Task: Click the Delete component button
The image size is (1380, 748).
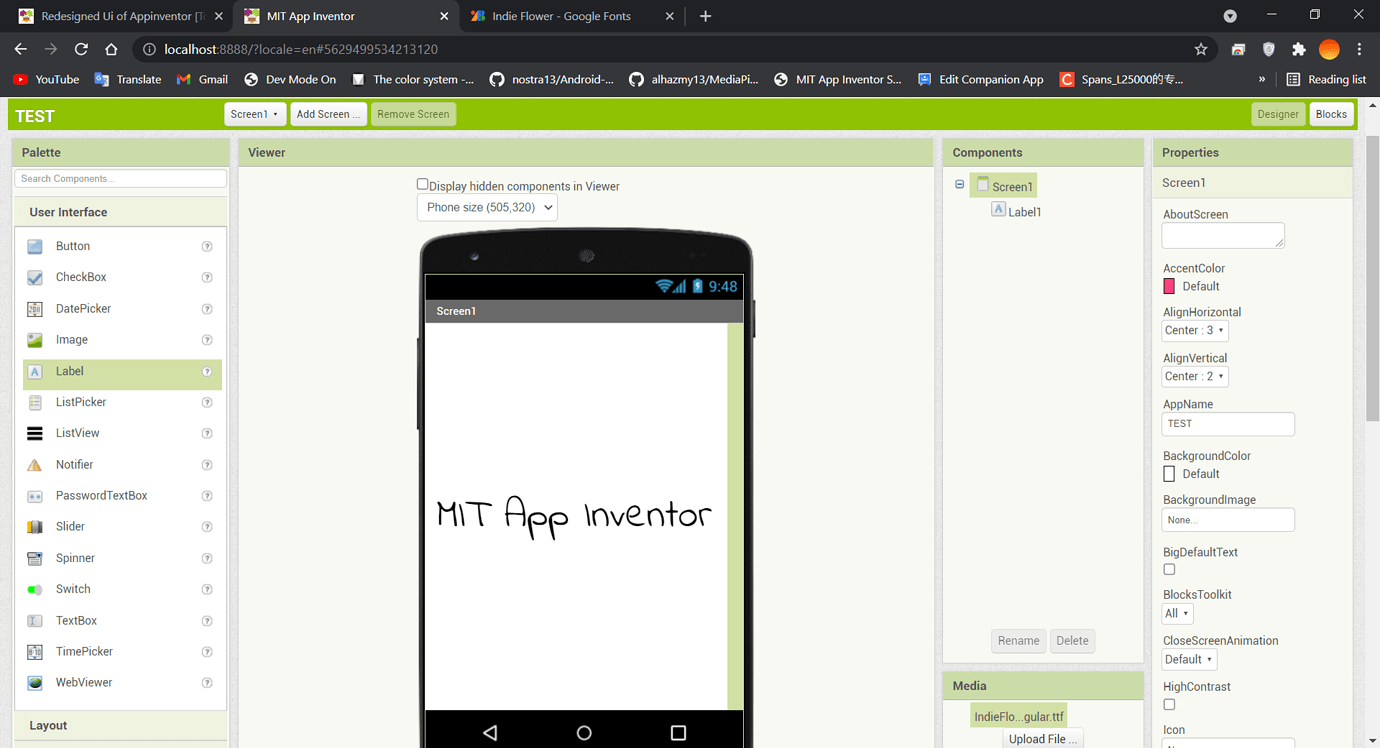Action: 1072,641
